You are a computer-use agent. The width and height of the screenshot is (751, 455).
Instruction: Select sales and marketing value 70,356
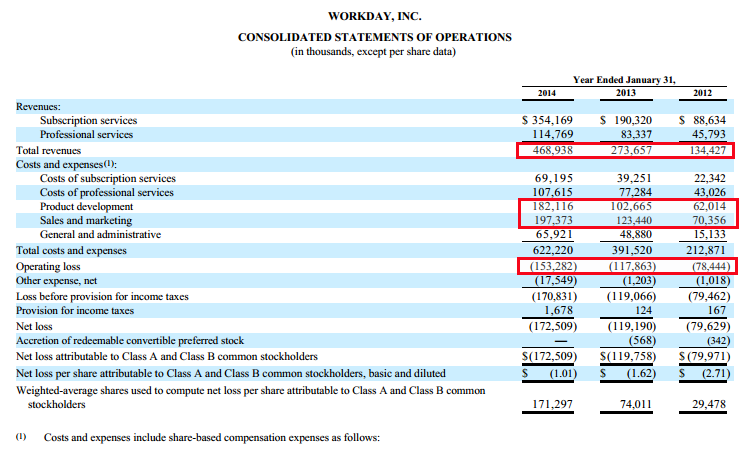(x=710, y=220)
